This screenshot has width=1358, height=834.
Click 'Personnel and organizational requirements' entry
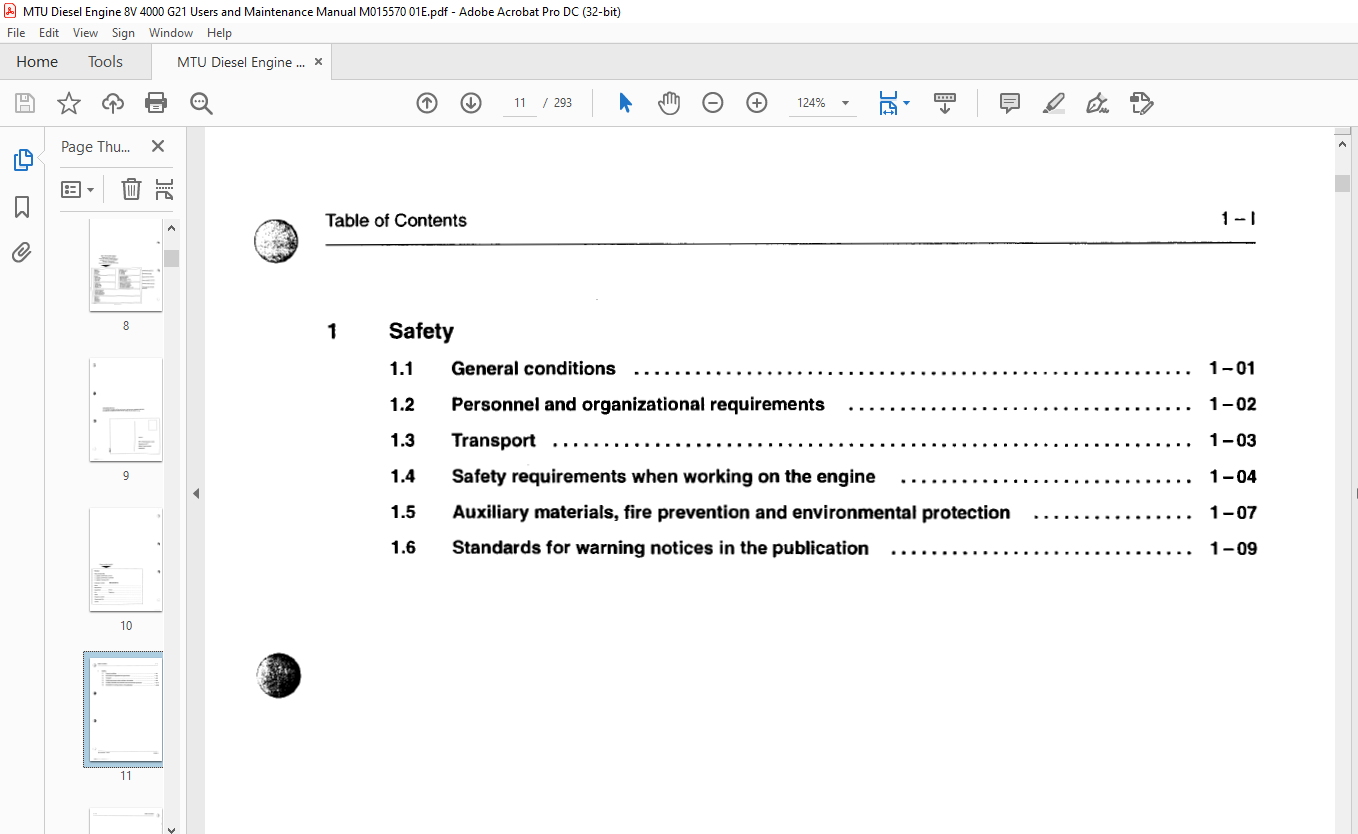point(638,404)
